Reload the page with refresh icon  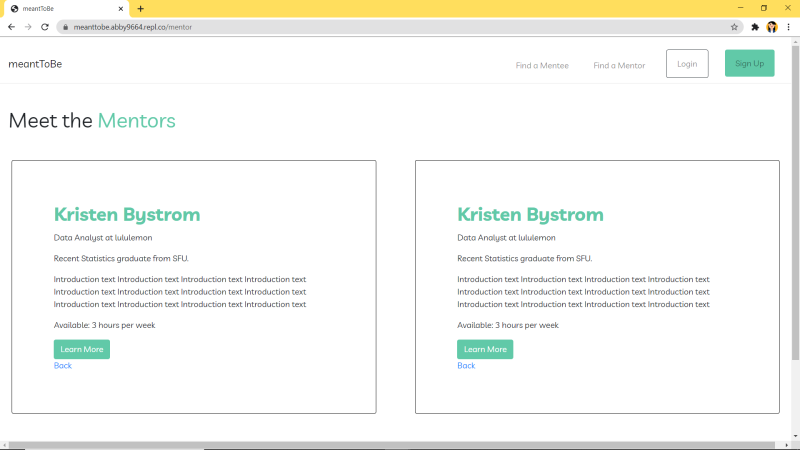[45, 27]
